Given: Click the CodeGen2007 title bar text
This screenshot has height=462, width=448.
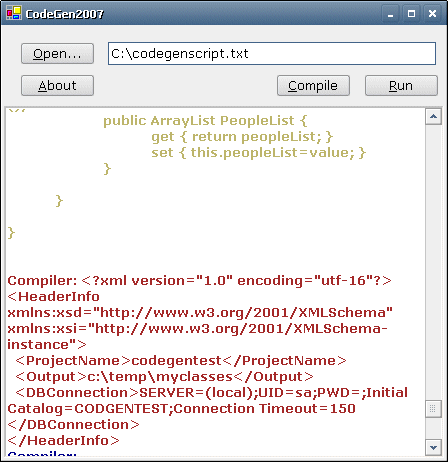Looking at the screenshot, I should click(x=65, y=14).
